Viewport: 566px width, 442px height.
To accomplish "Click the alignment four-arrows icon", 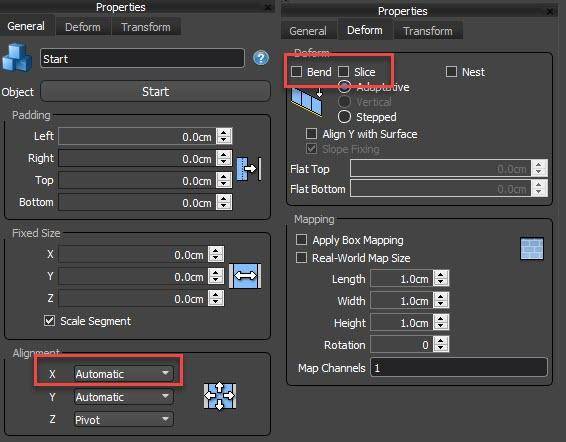I will coord(219,396).
